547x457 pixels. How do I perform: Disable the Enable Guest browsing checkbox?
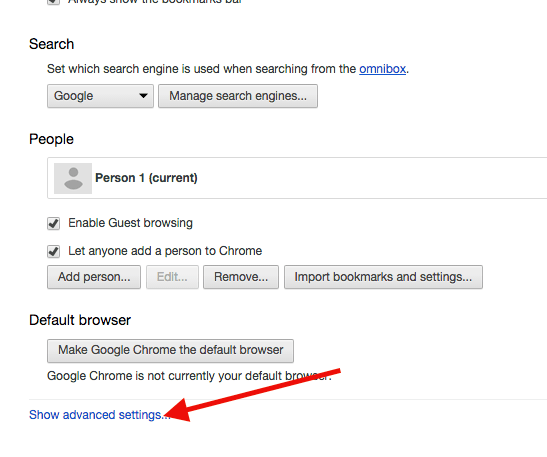pos(53,223)
